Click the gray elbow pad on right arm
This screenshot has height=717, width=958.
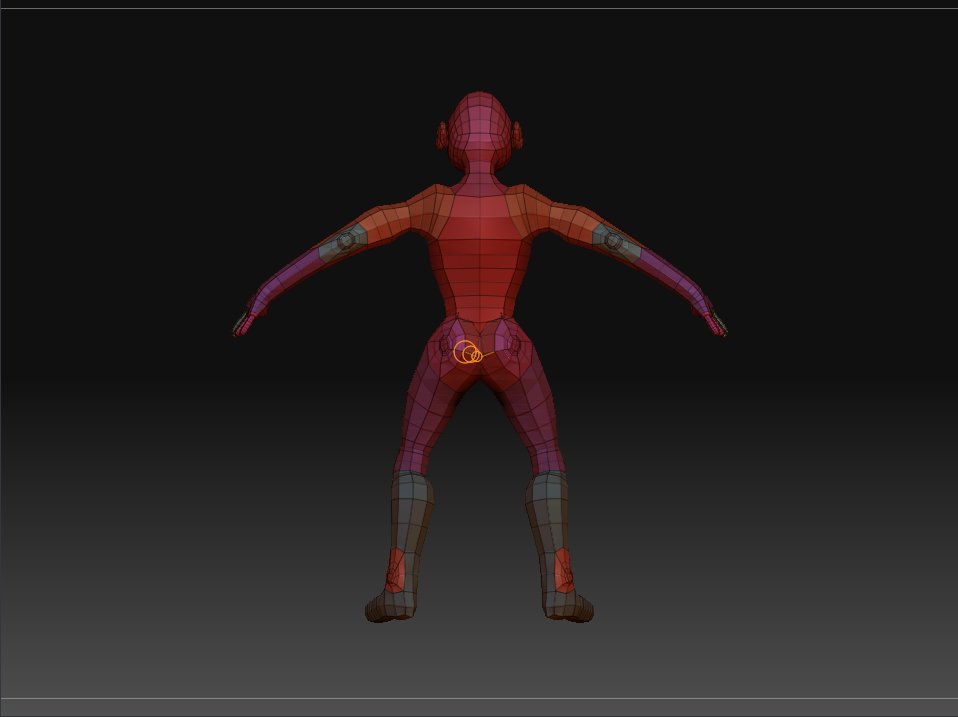pos(616,241)
